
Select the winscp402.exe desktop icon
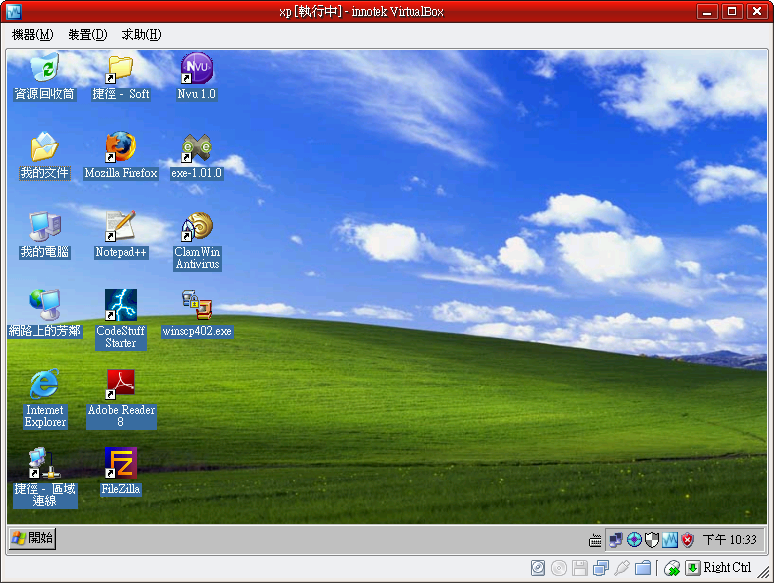(x=196, y=306)
